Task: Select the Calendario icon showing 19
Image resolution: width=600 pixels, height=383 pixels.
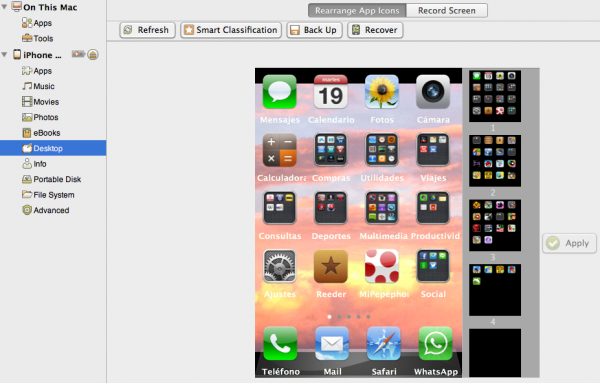Action: pos(331,92)
